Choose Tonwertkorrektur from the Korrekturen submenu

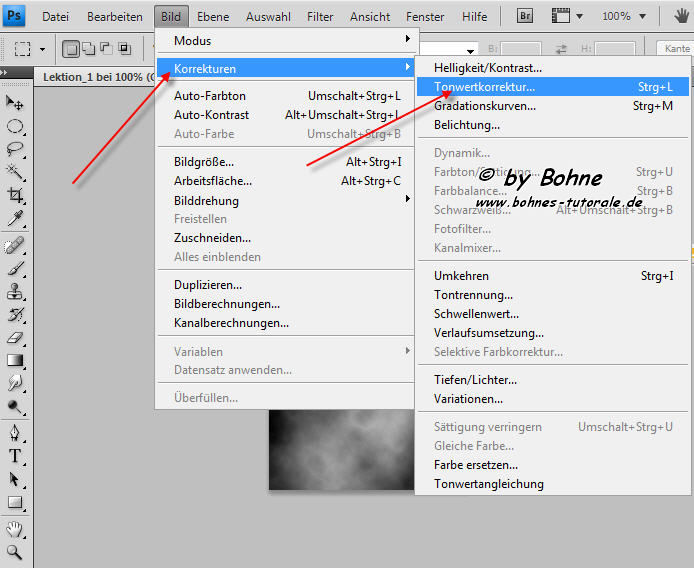[x=484, y=87]
